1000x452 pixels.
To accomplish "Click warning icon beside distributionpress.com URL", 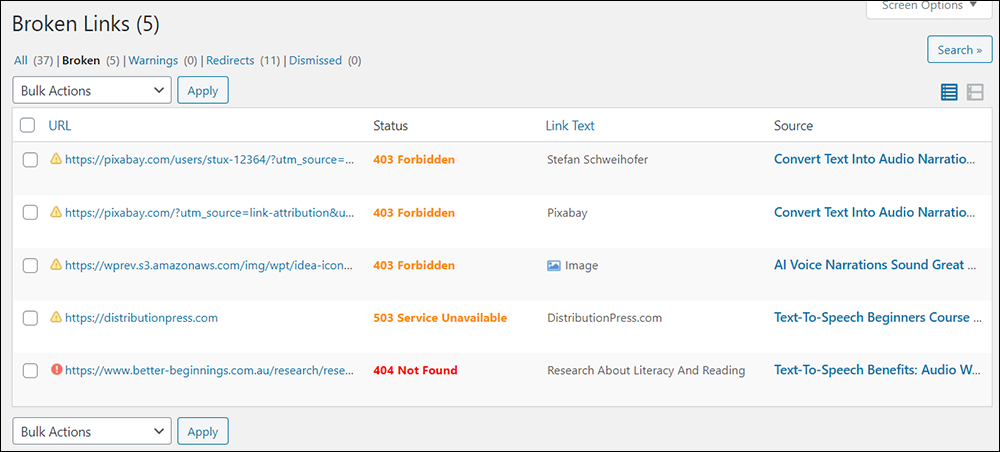I will [x=56, y=316].
